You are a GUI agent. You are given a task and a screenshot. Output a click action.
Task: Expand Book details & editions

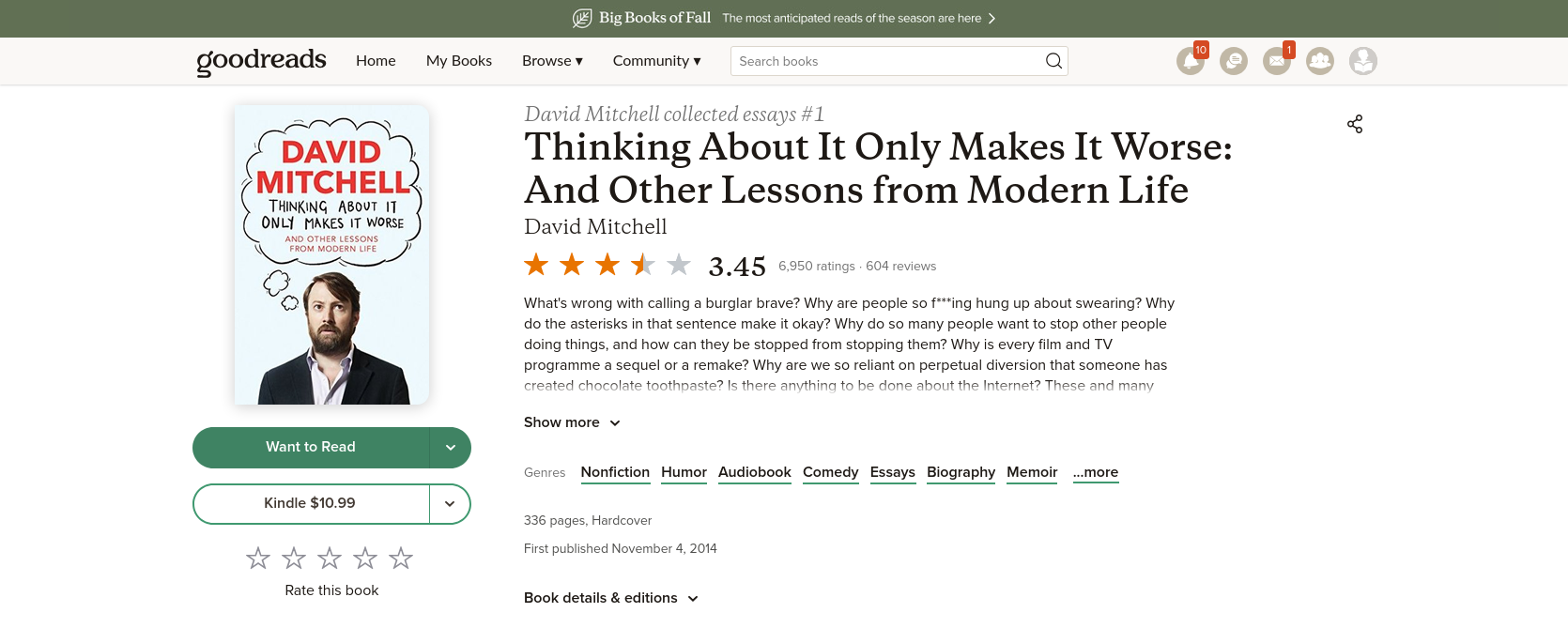coord(611,598)
